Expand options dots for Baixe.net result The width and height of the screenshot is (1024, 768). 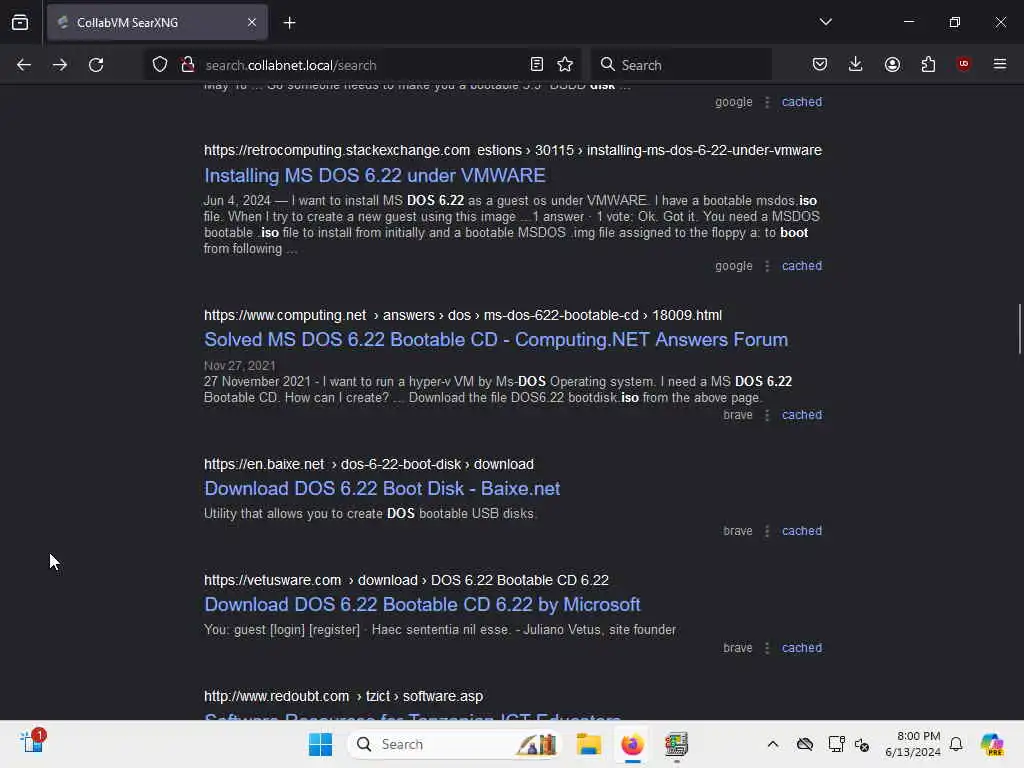point(767,531)
